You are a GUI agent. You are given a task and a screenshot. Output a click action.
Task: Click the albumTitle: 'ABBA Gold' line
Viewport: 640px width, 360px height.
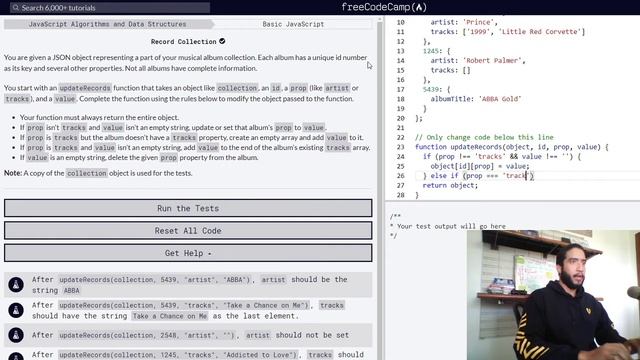click(476, 99)
